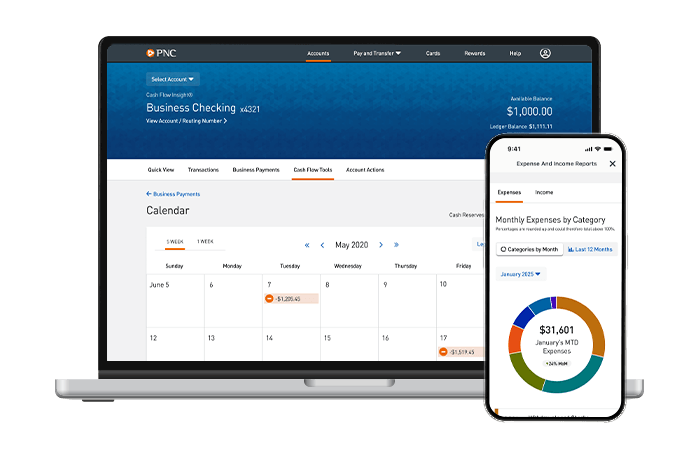This screenshot has width=700, height=460.
Task: Open the Accounts menu item
Action: pos(318,53)
